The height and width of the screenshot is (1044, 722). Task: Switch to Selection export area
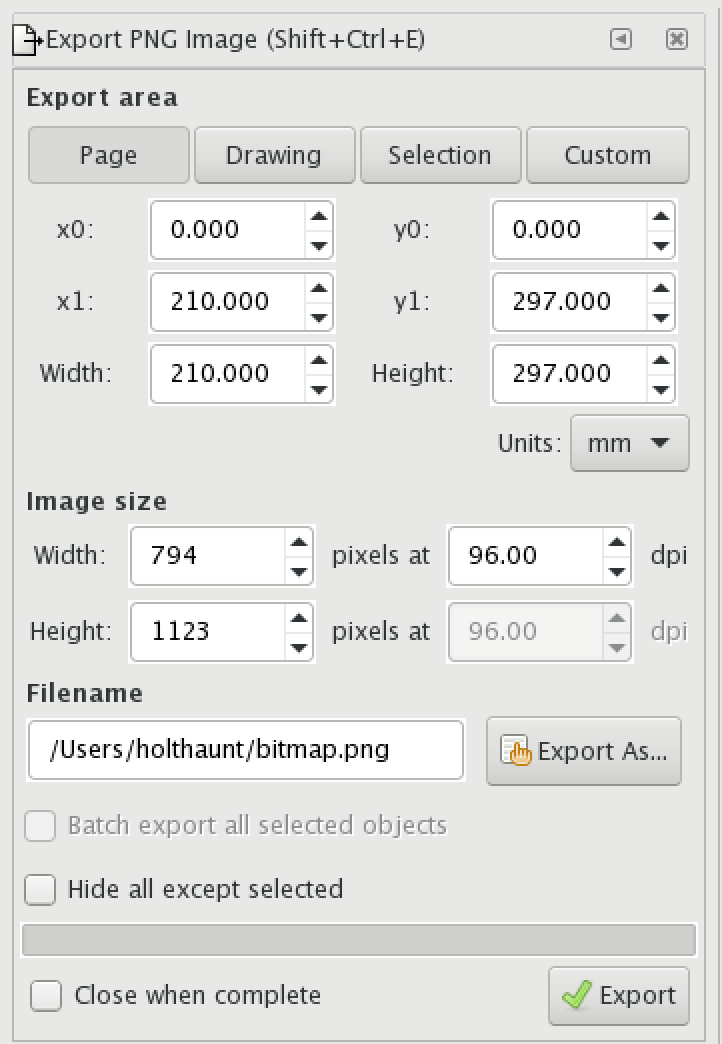click(440, 155)
